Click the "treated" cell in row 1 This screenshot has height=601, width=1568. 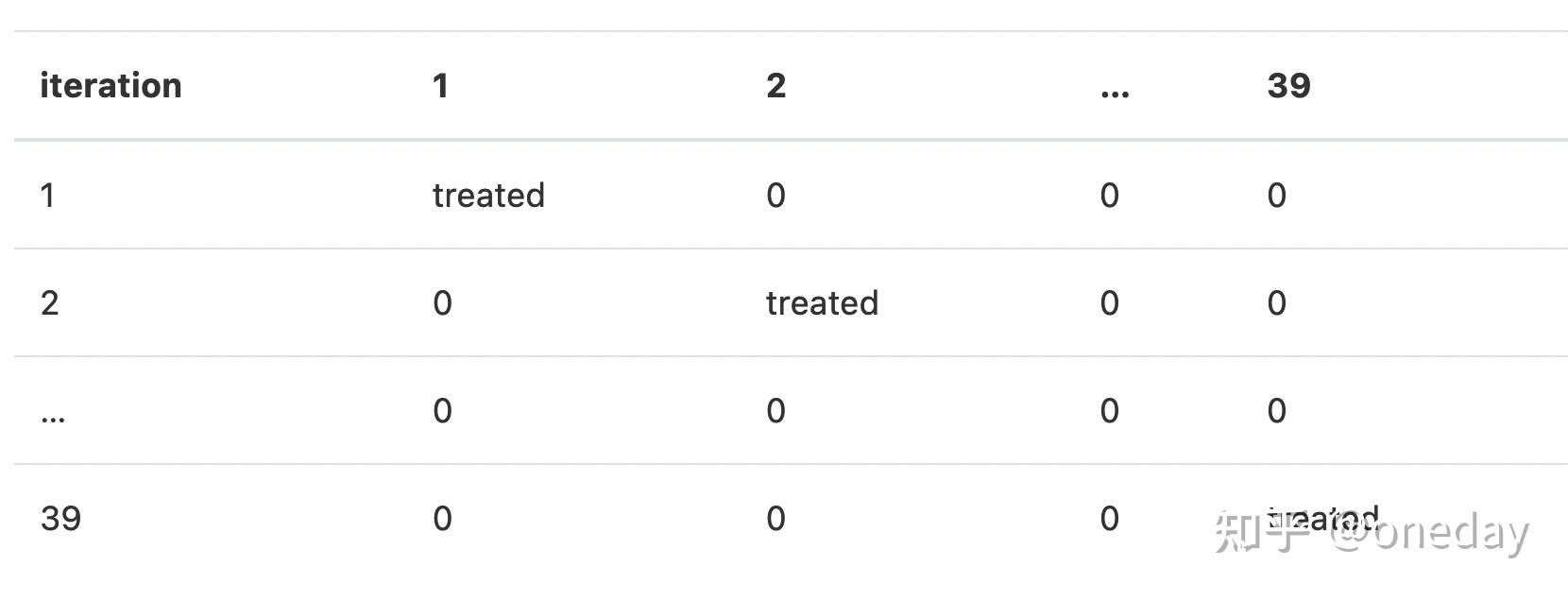coord(488,196)
